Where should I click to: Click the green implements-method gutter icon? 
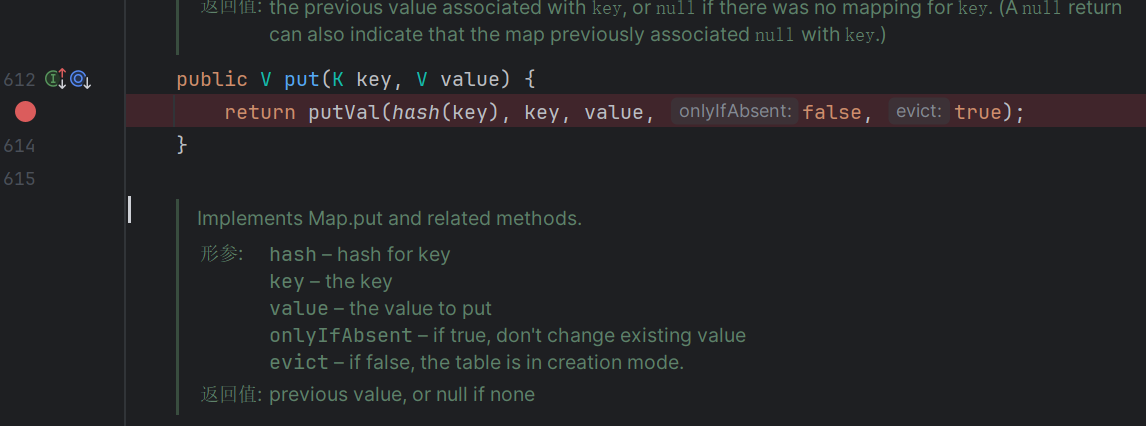56,79
